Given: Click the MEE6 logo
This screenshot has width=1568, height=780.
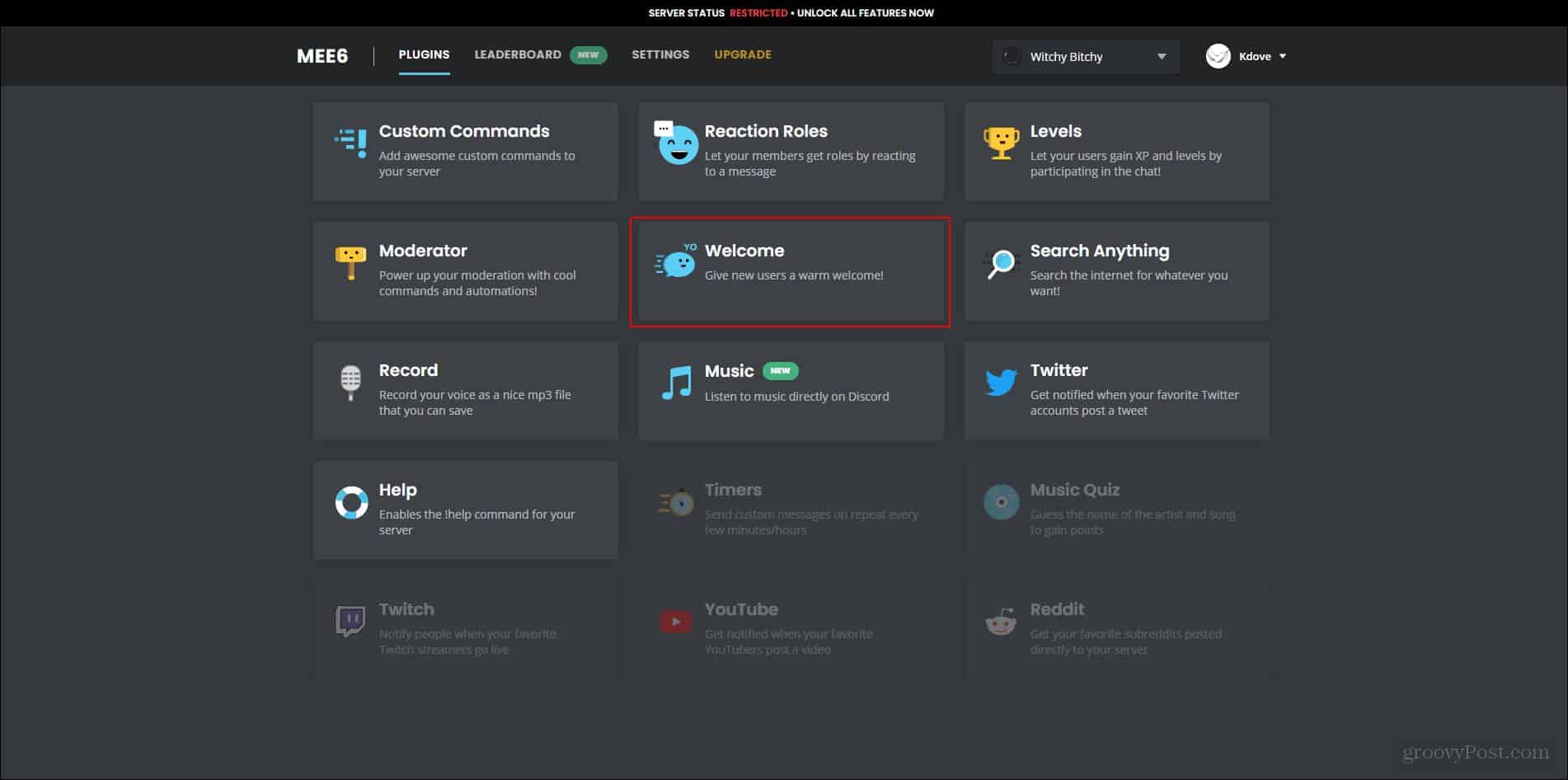Looking at the screenshot, I should coord(322,56).
